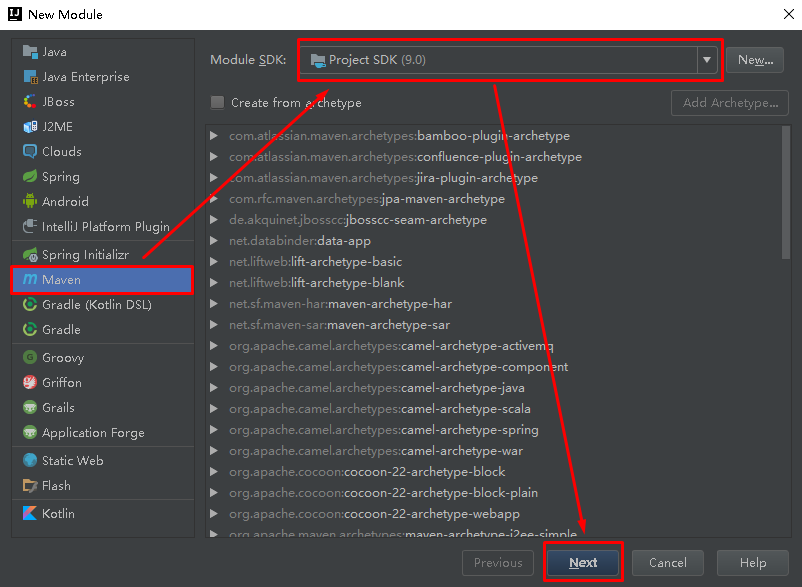Click the Next button
This screenshot has height=587, width=802.
click(x=583, y=562)
